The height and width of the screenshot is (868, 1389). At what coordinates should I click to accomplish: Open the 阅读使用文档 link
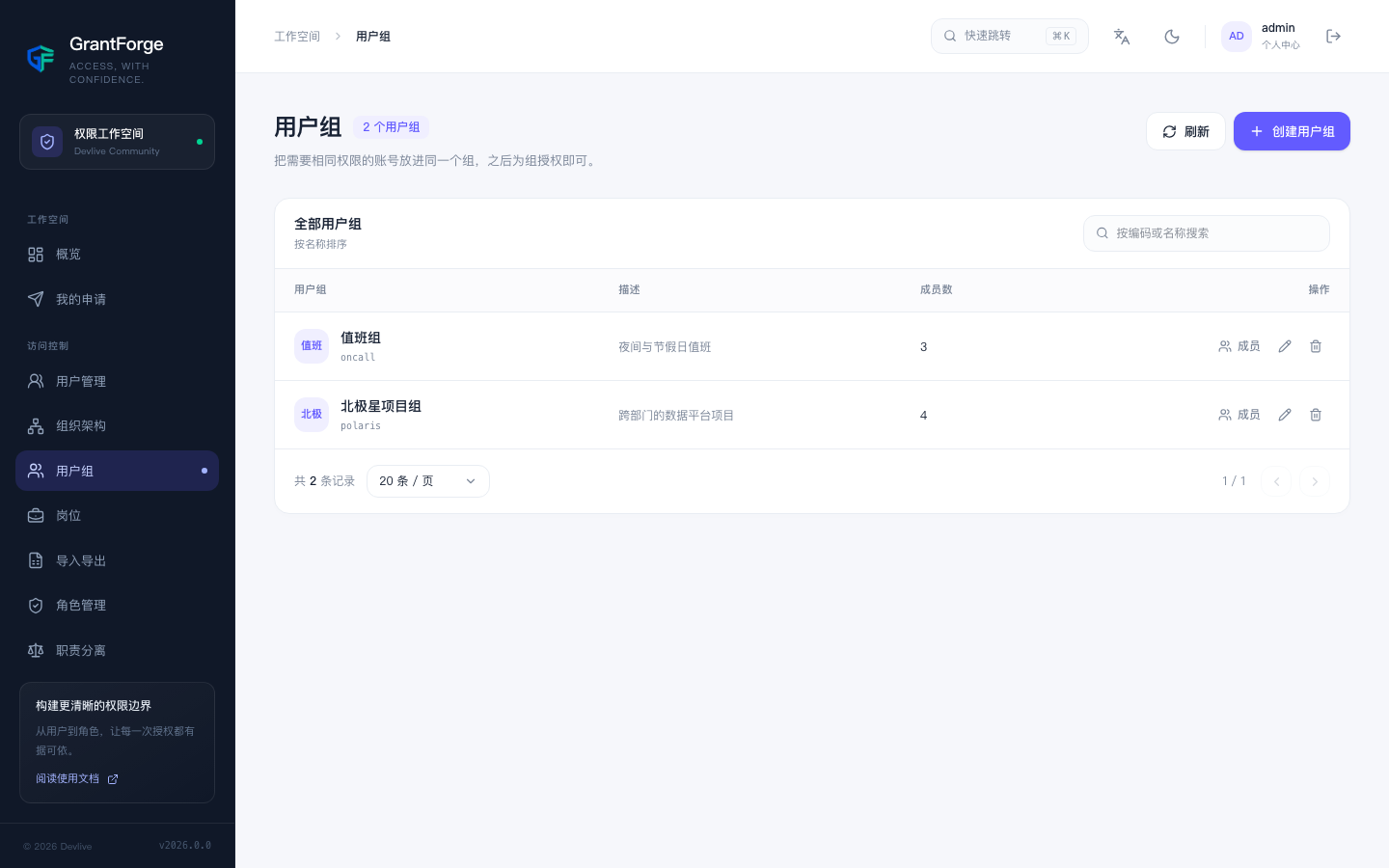77,779
